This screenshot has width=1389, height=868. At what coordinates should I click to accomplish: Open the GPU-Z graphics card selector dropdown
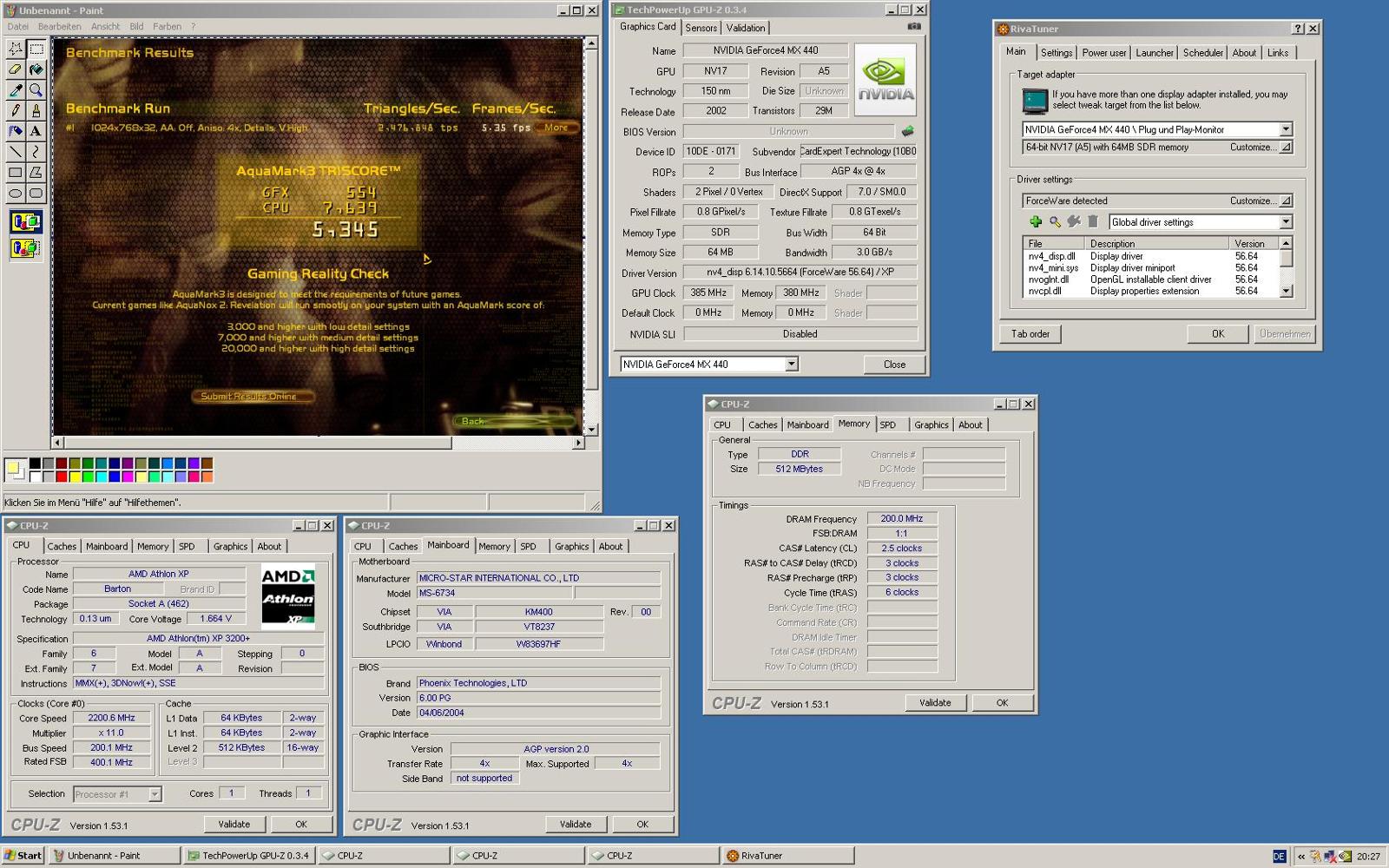coord(791,365)
